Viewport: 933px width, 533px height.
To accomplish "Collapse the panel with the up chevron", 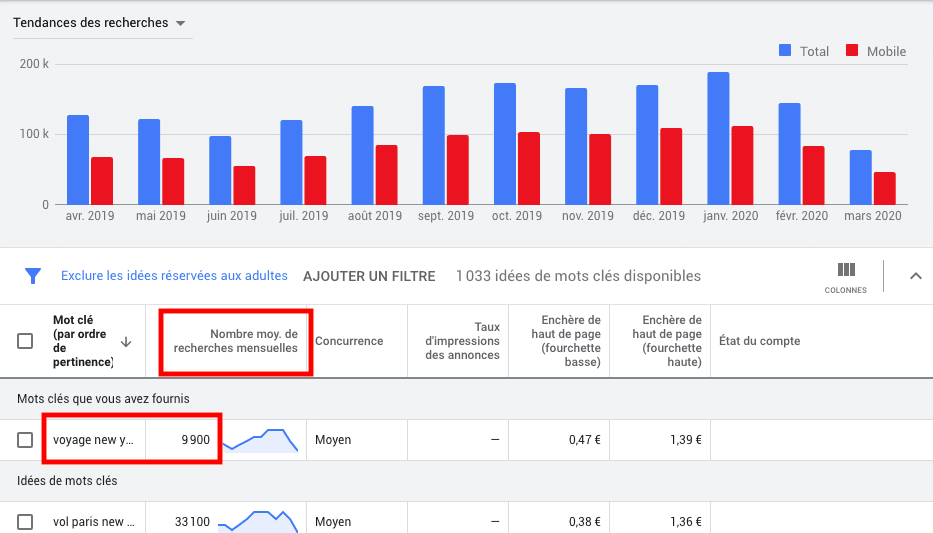I will click(915, 276).
